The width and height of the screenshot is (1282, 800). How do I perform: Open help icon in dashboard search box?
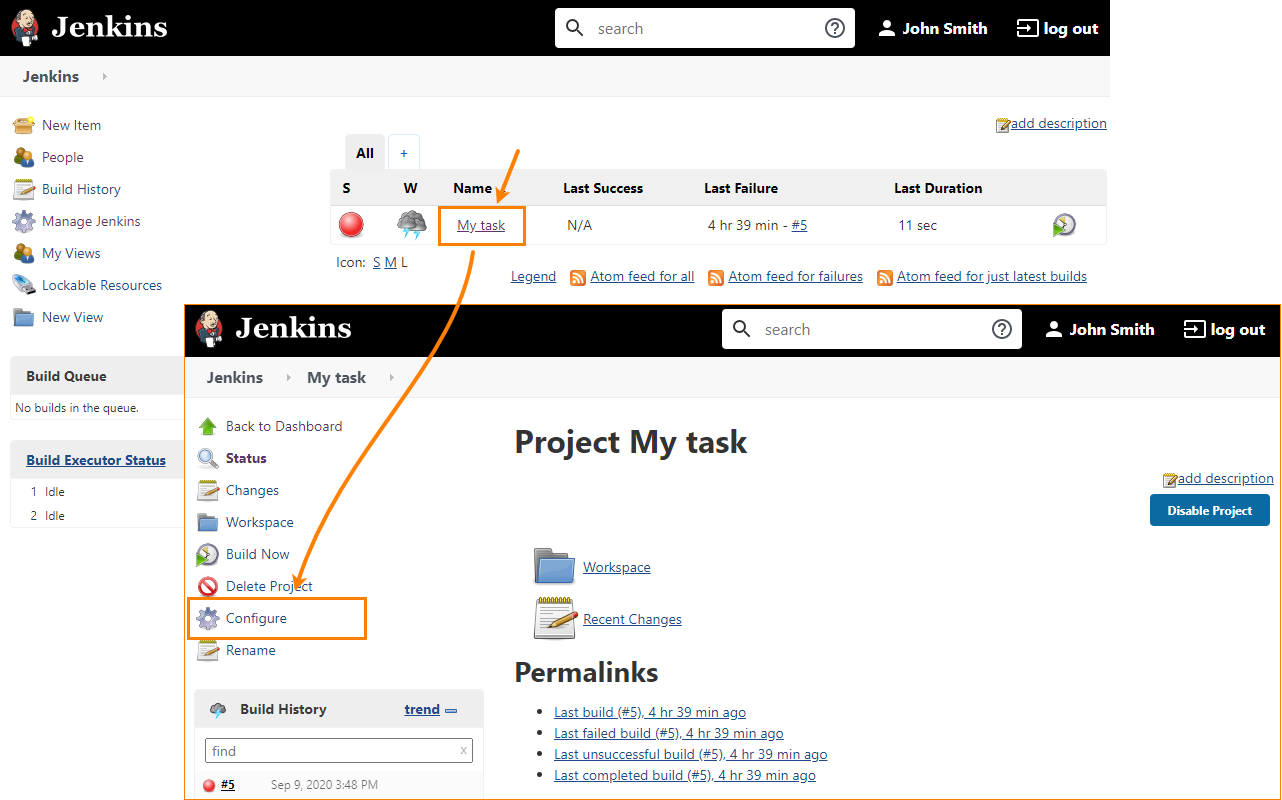(835, 28)
